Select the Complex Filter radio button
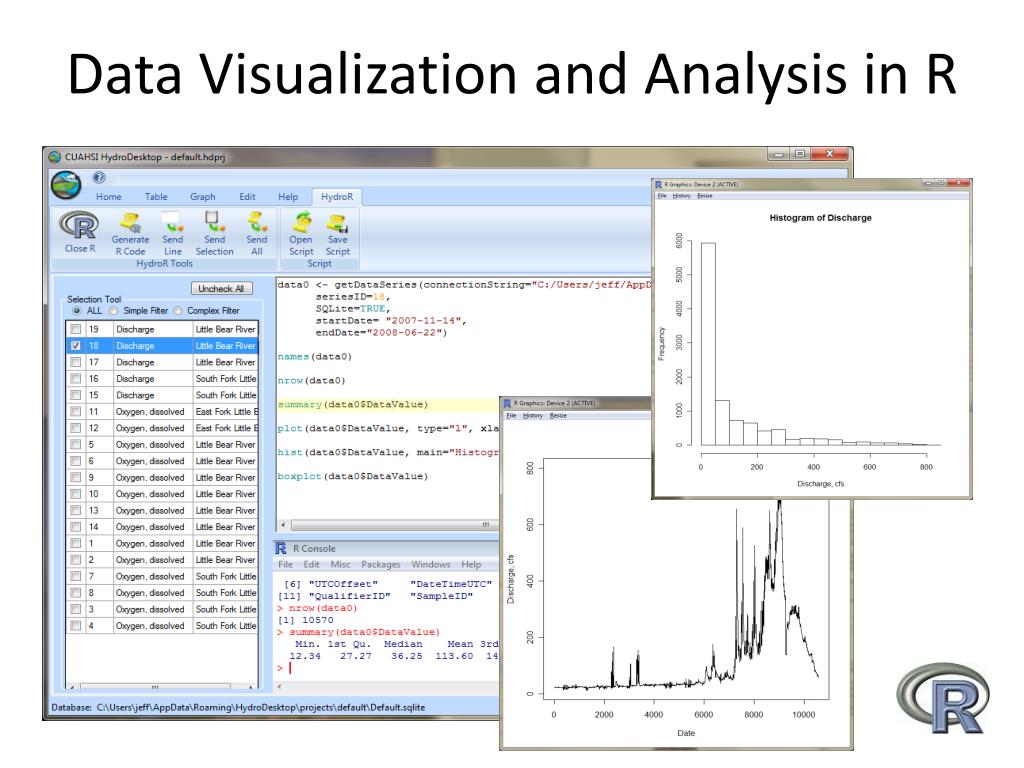The width and height of the screenshot is (1024, 768). coord(178,311)
